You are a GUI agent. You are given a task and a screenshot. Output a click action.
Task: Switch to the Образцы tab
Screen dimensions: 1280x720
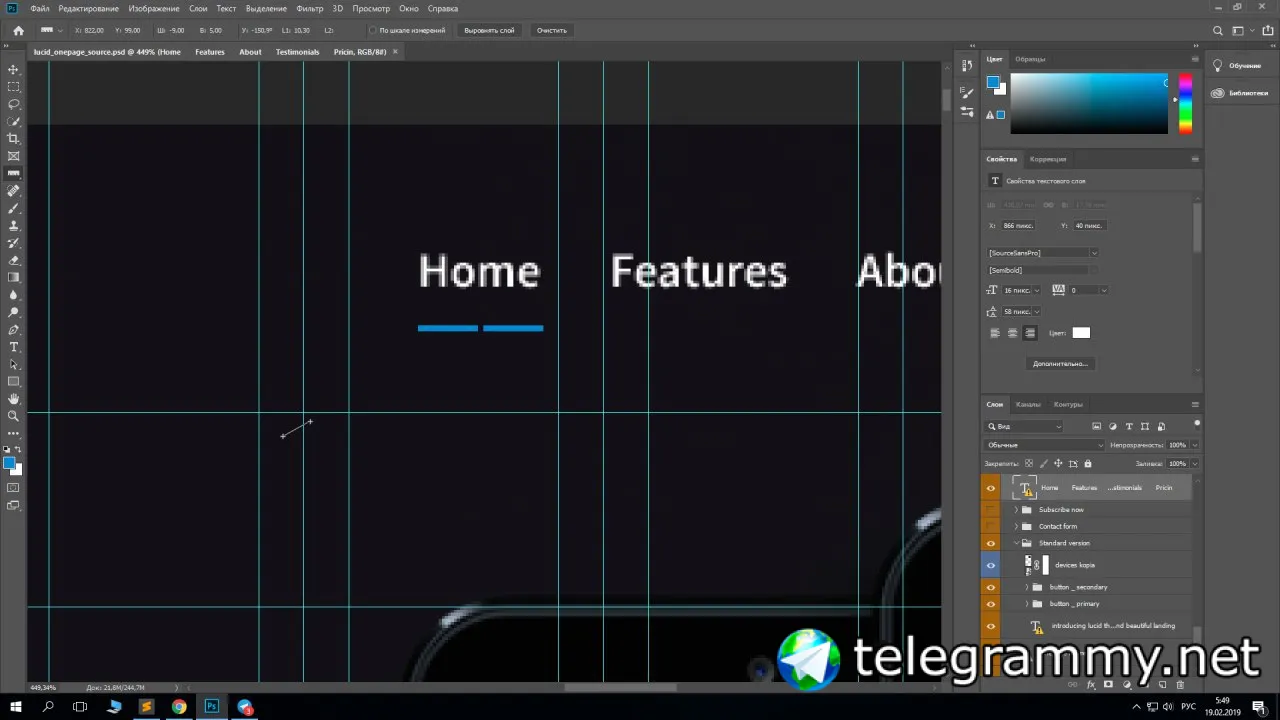1030,59
